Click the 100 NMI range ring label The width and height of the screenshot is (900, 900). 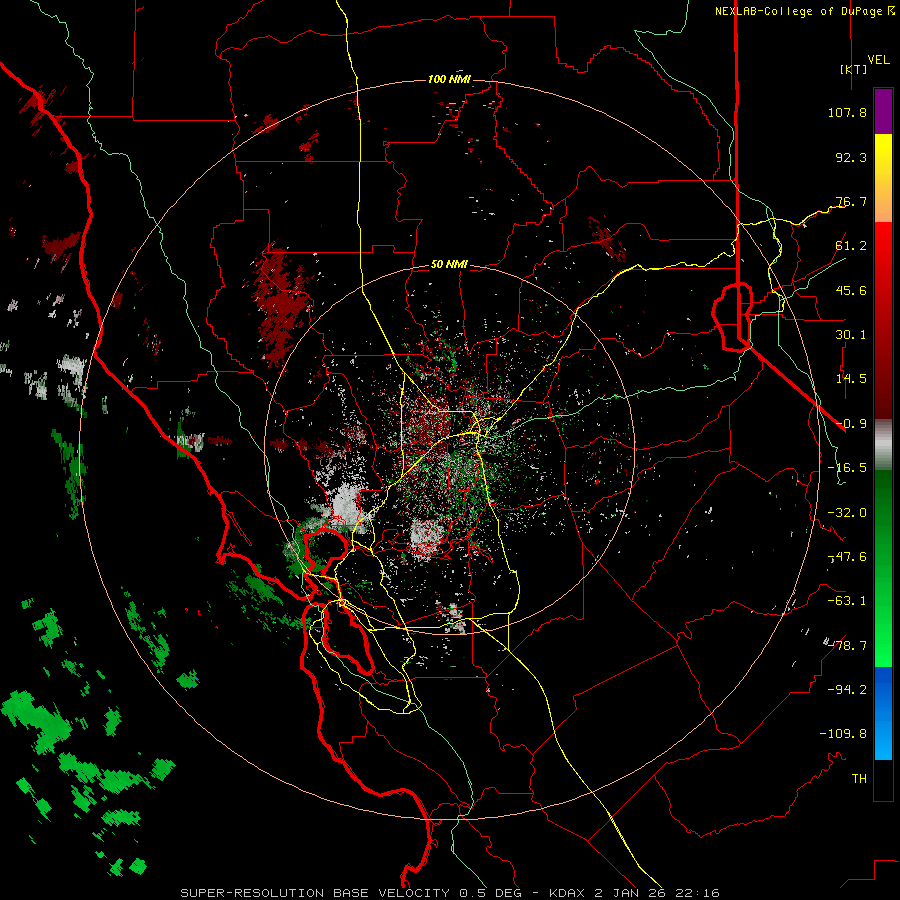(449, 79)
